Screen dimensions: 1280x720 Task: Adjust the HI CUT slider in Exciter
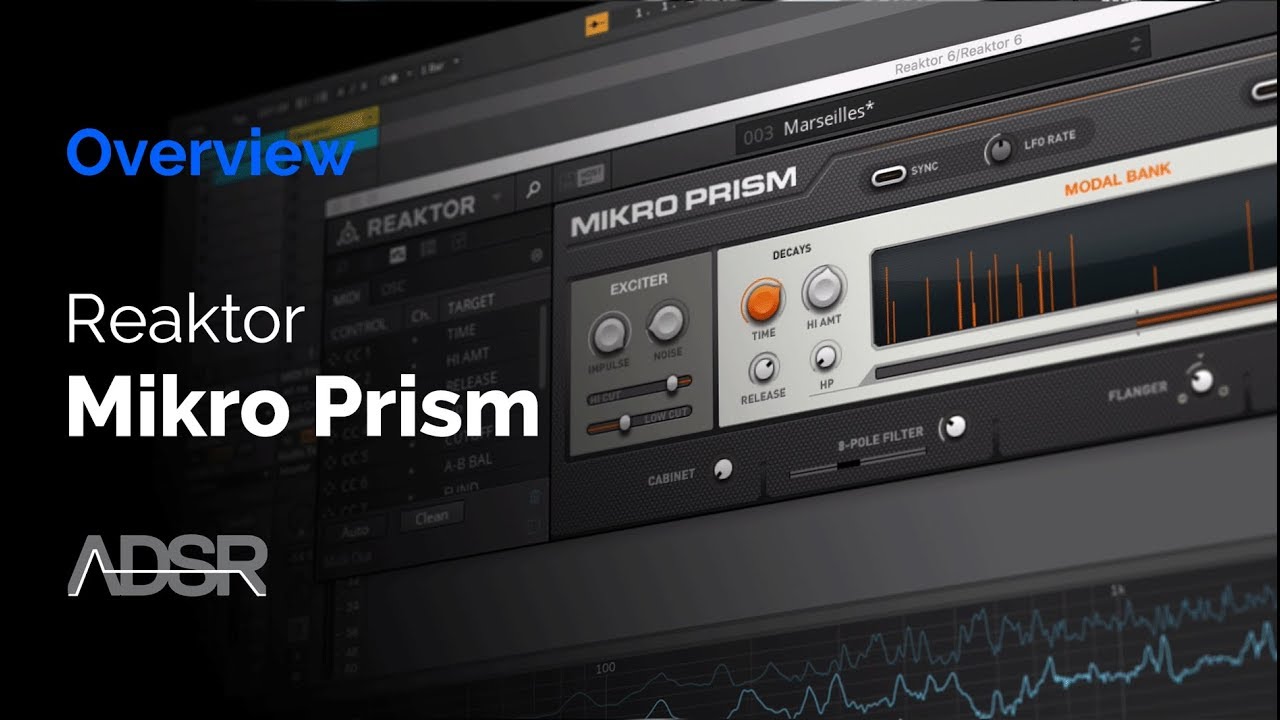(638, 389)
